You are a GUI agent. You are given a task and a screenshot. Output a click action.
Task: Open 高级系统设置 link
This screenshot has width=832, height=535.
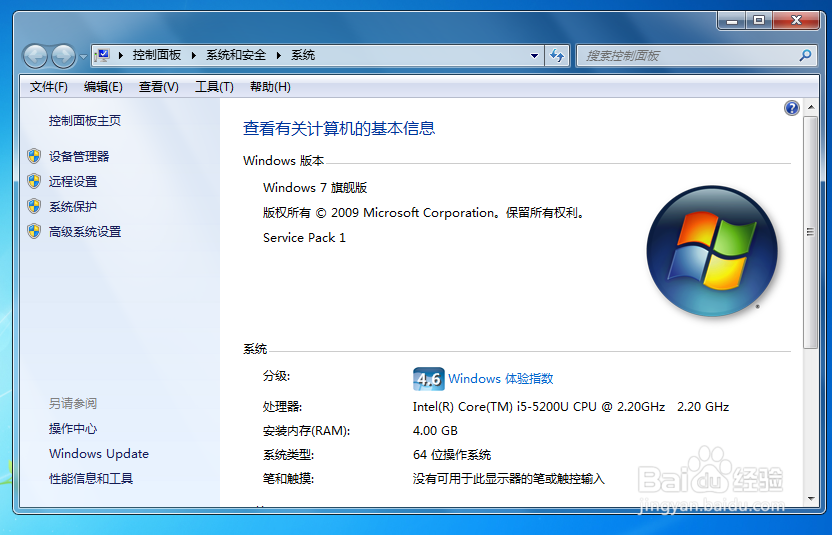pyautogui.click(x=85, y=232)
